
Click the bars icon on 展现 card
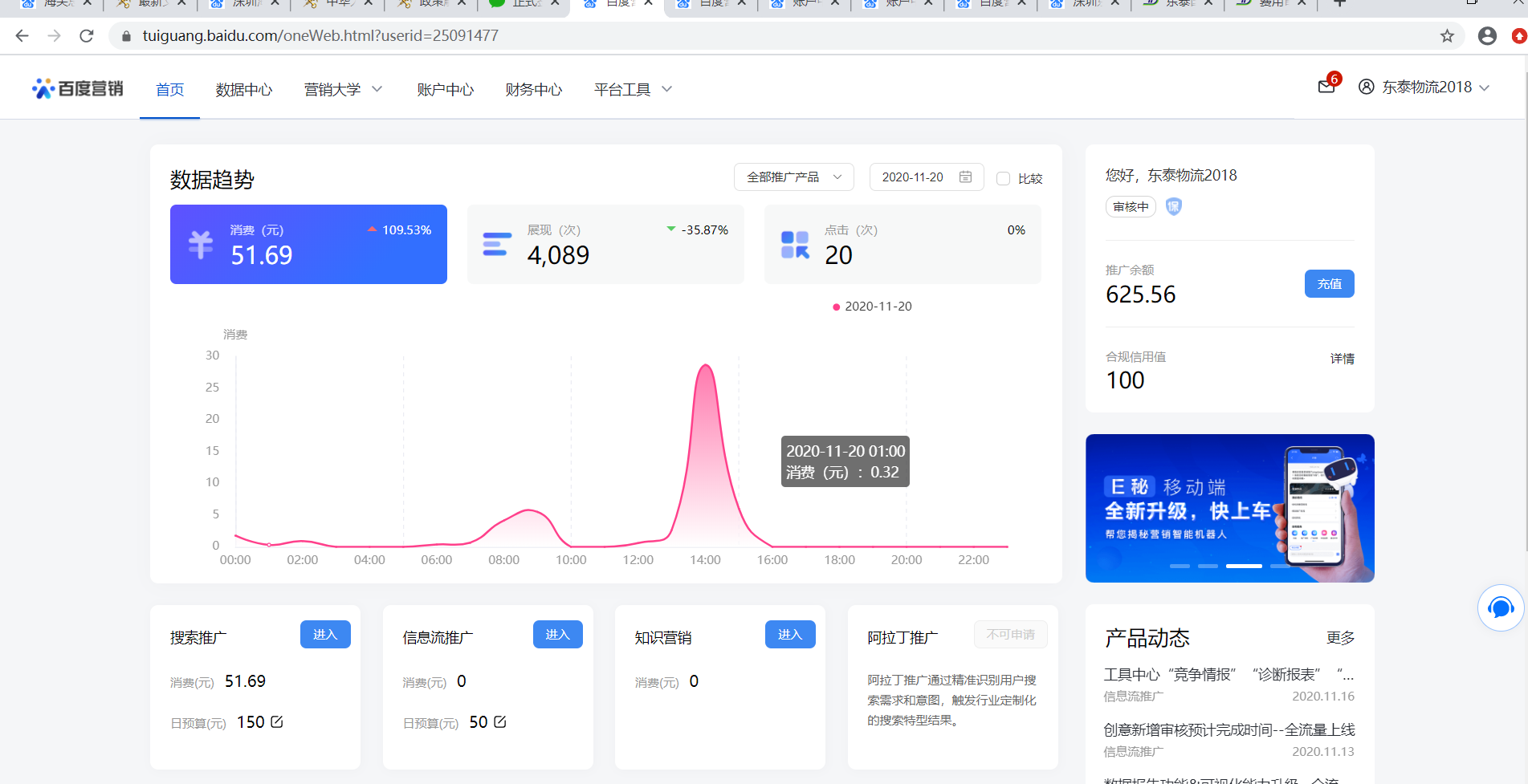[497, 244]
